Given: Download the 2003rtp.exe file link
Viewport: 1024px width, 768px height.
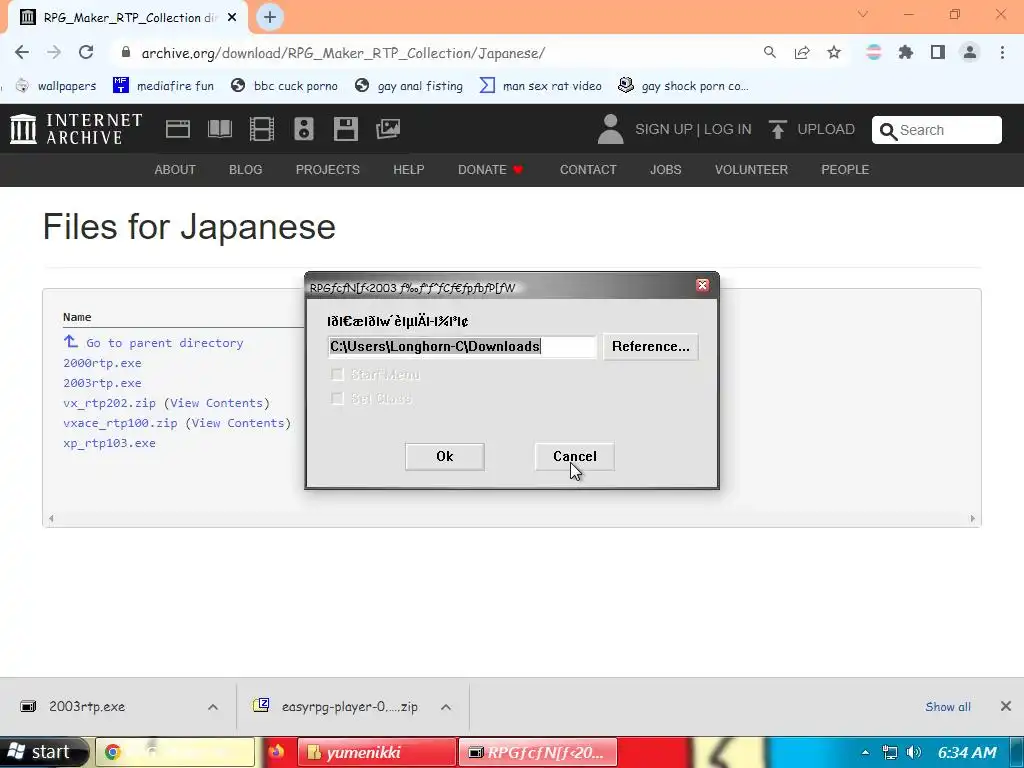Looking at the screenshot, I should tap(103, 383).
